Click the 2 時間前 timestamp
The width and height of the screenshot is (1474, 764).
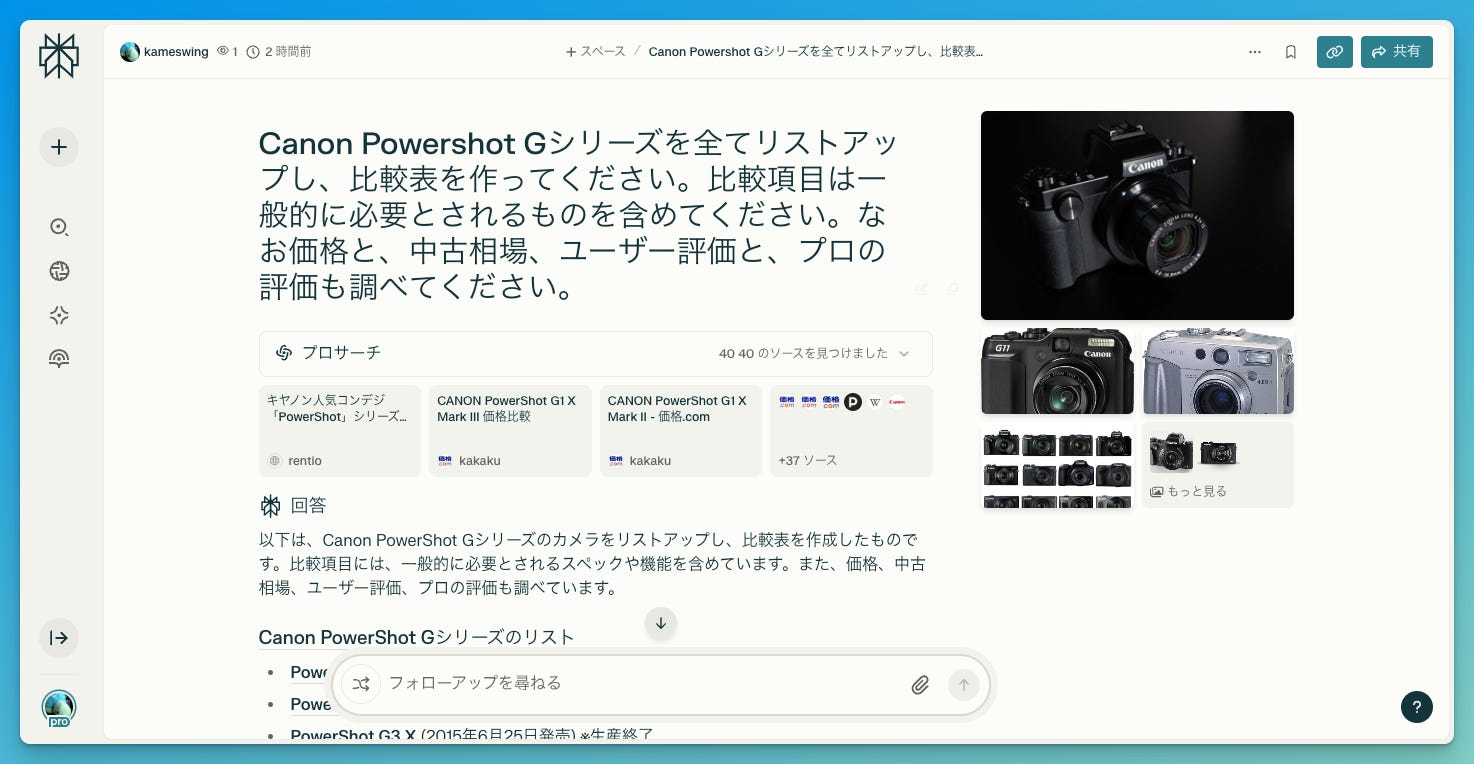[x=288, y=51]
